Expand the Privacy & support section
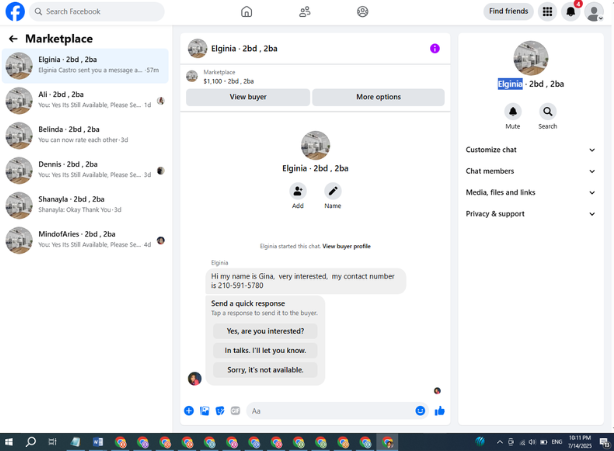The width and height of the screenshot is (614, 451). click(531, 214)
